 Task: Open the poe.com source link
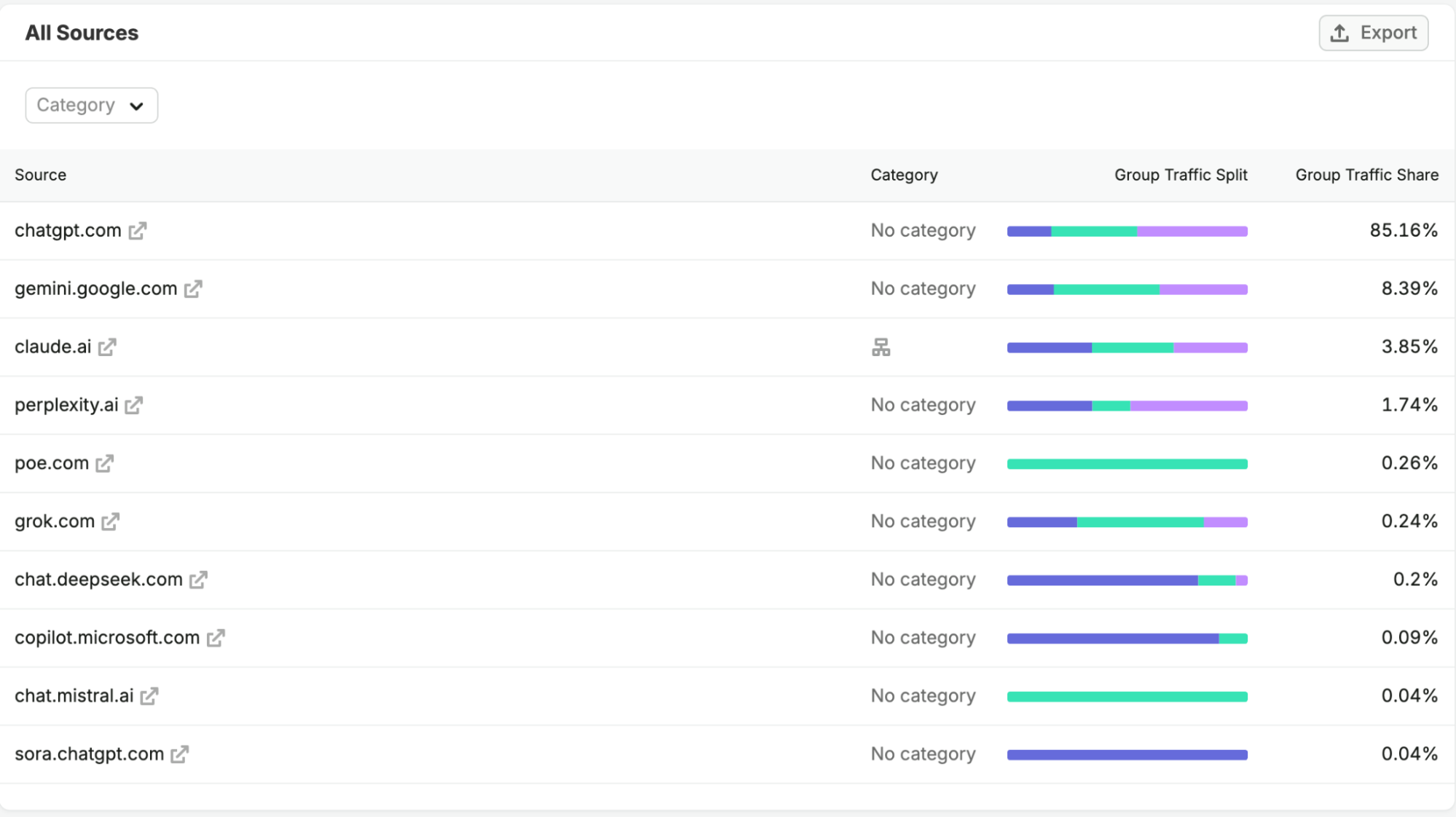coord(52,463)
